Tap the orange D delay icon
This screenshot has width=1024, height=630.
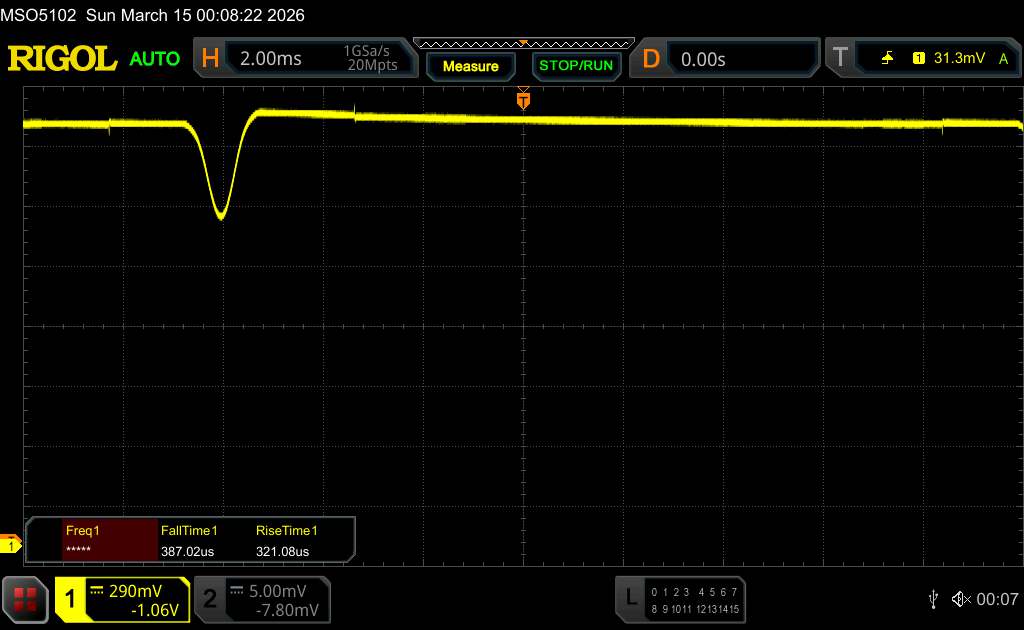[x=651, y=59]
